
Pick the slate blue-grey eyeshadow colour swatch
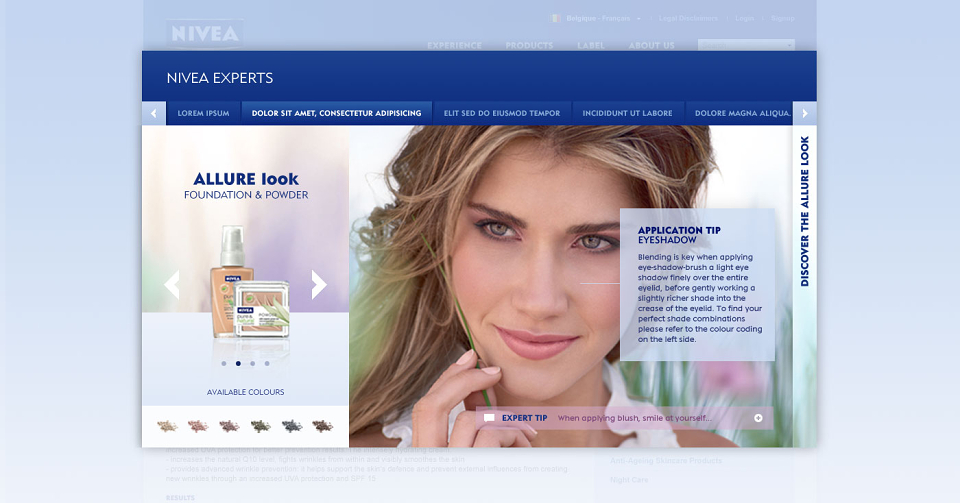pos(291,426)
